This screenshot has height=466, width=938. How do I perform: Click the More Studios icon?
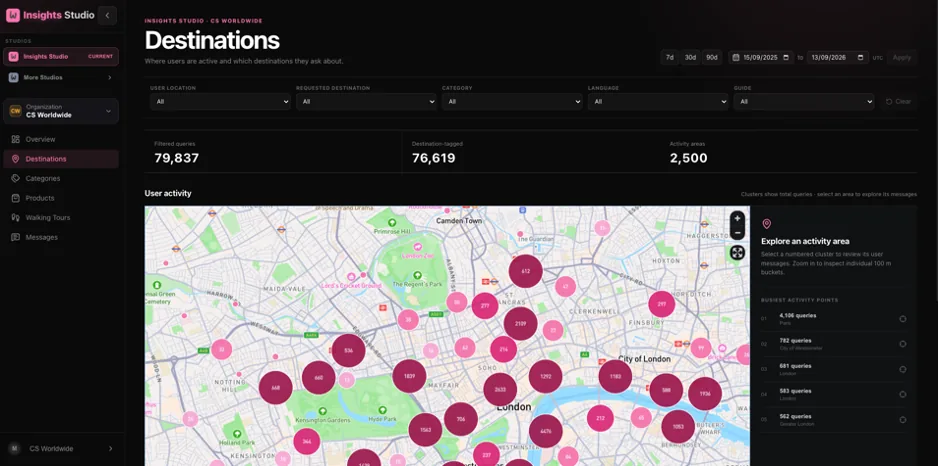[x=13, y=77]
